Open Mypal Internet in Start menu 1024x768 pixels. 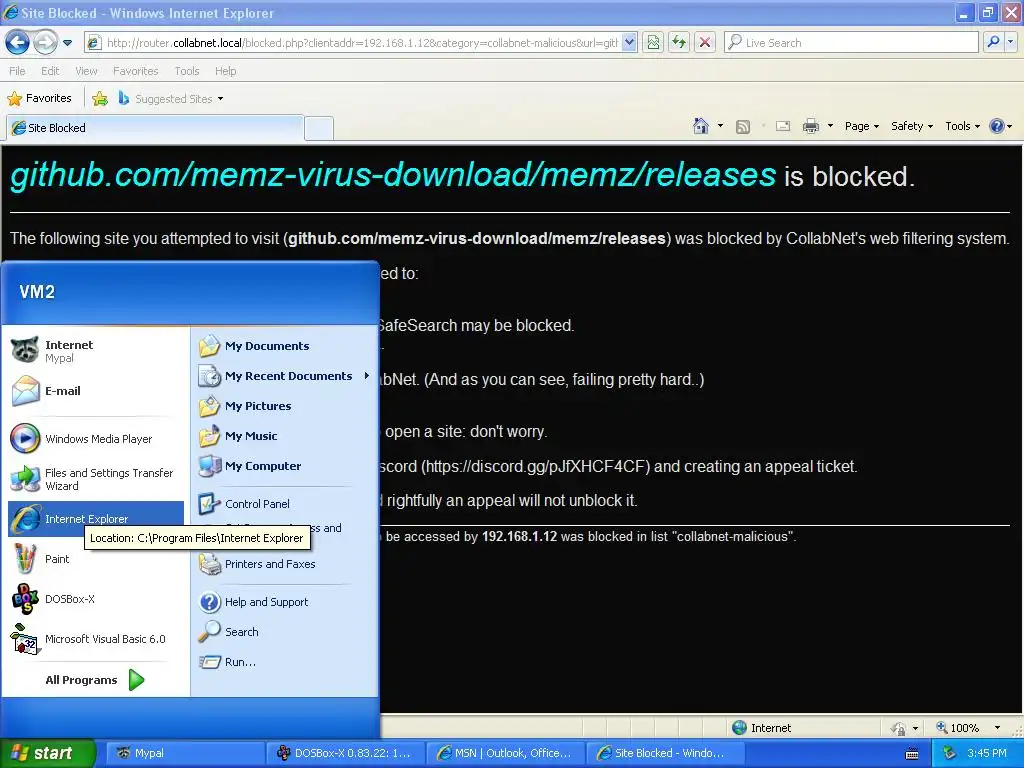pyautogui.click(x=96, y=351)
